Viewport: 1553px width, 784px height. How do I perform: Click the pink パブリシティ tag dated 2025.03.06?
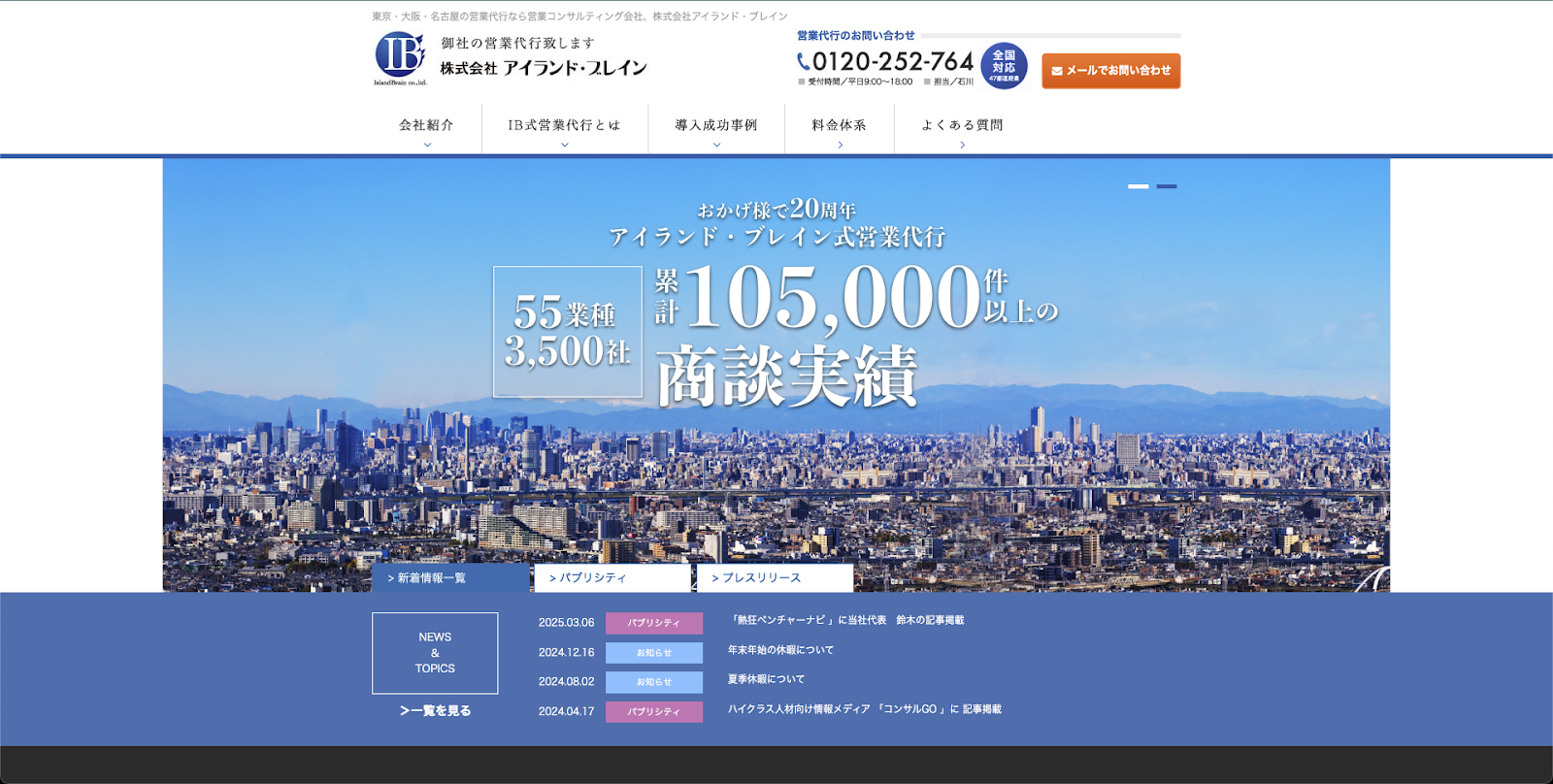[653, 623]
